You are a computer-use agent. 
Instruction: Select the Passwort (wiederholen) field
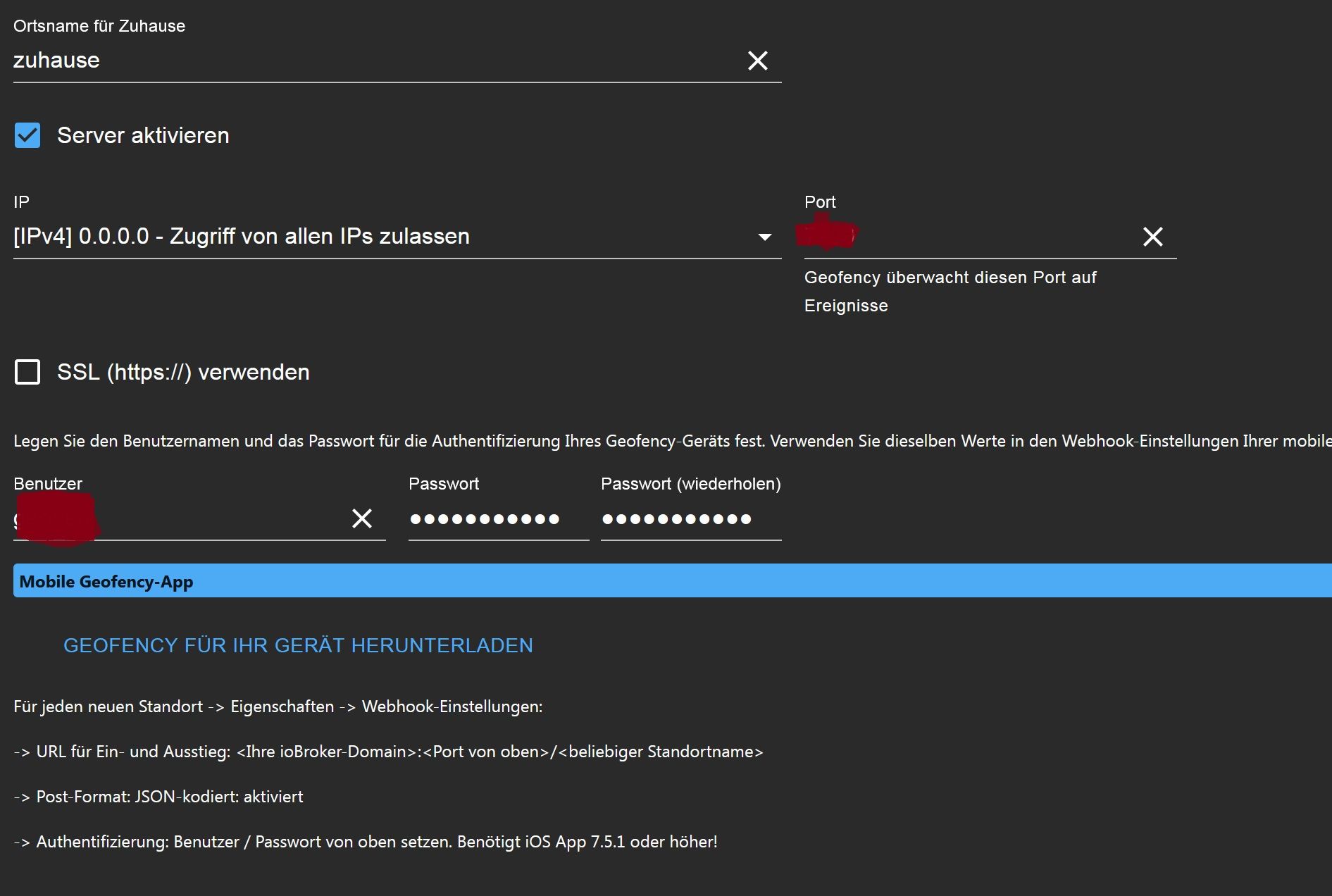click(x=691, y=519)
